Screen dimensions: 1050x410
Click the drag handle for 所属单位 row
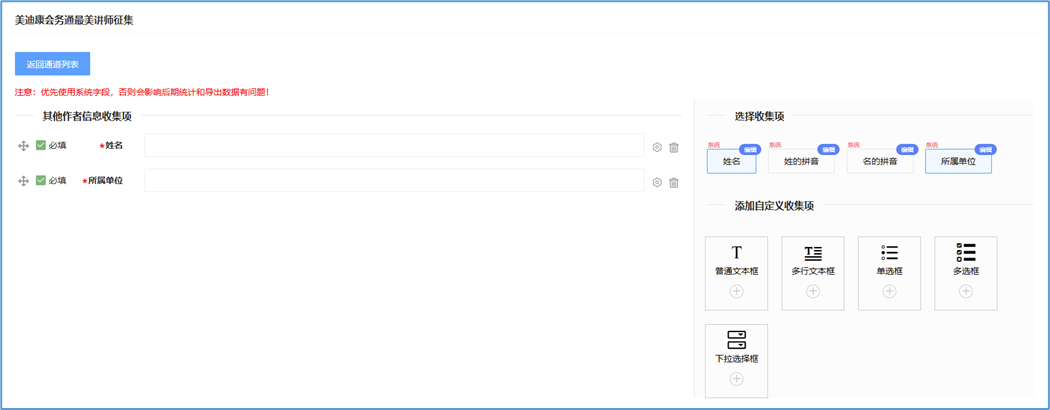point(23,181)
